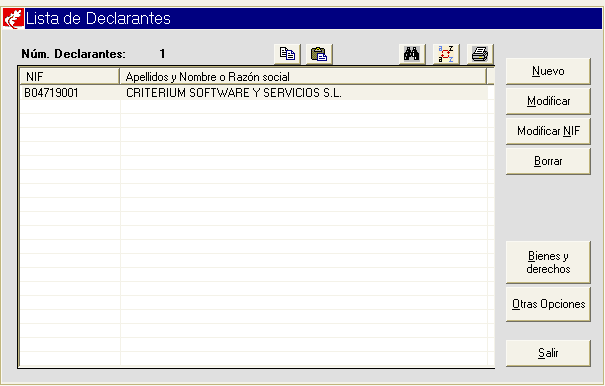The image size is (605, 386).
Task: Click the Apellidos y Nombre column header
Action: coord(303,77)
